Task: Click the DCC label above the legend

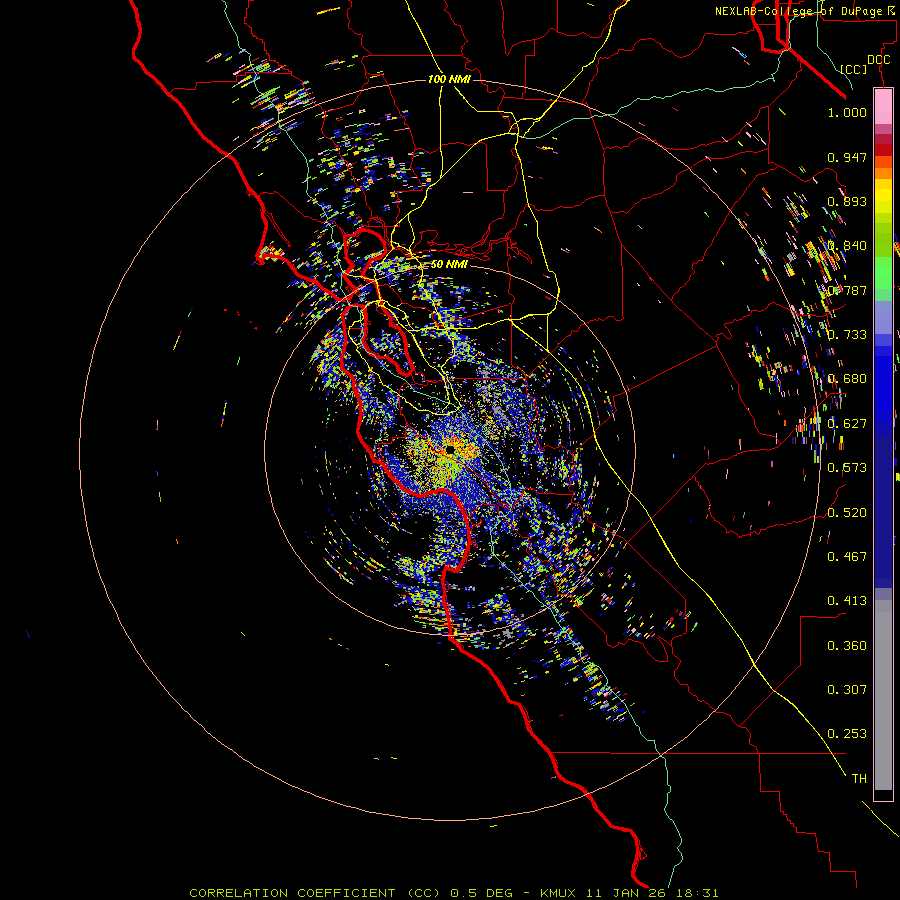Action: pos(878,60)
